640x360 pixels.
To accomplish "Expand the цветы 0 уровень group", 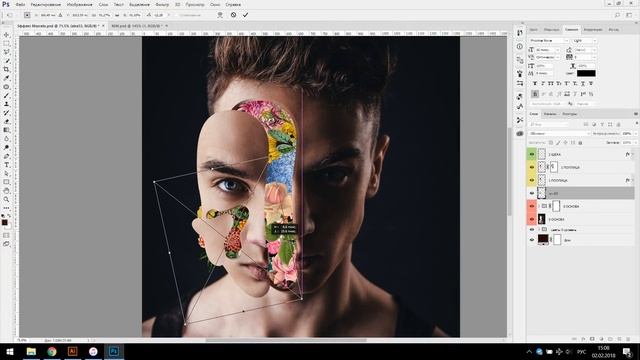I will [x=539, y=230].
